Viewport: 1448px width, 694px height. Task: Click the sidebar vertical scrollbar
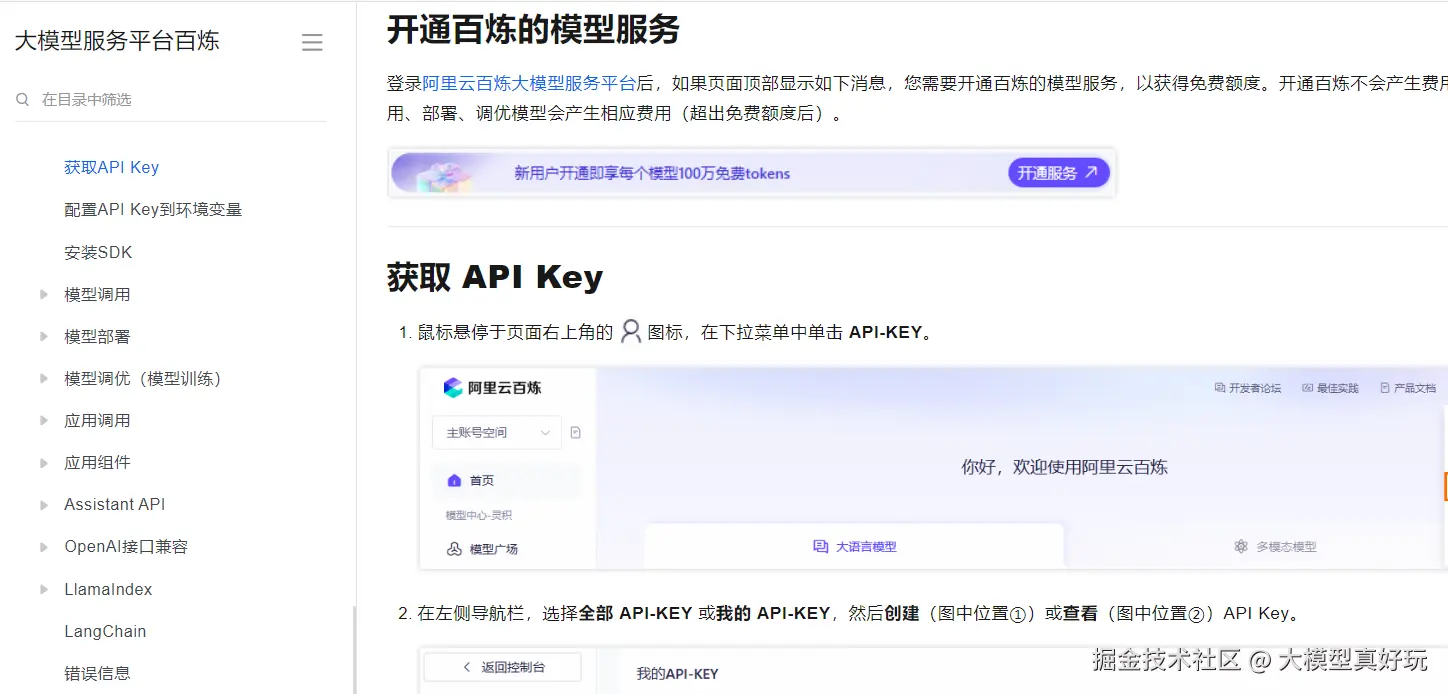(x=355, y=650)
